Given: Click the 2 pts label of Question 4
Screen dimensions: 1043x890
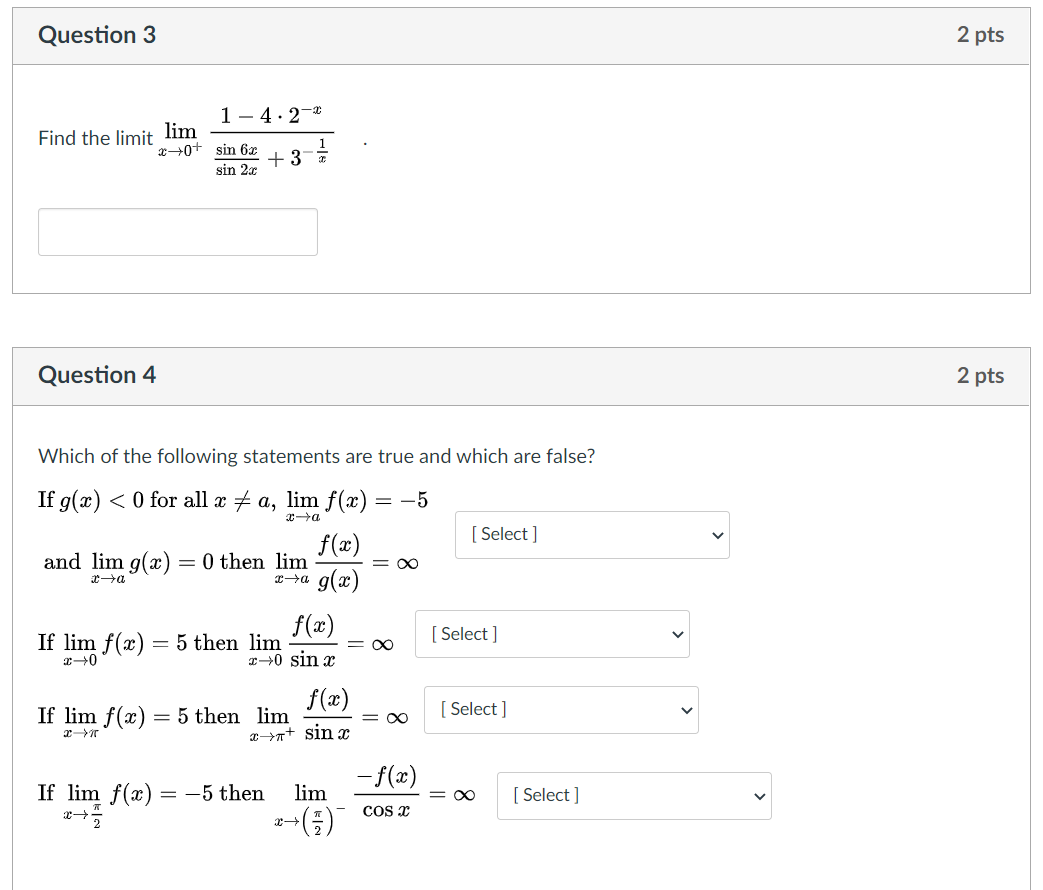Looking at the screenshot, I should pyautogui.click(x=980, y=375).
